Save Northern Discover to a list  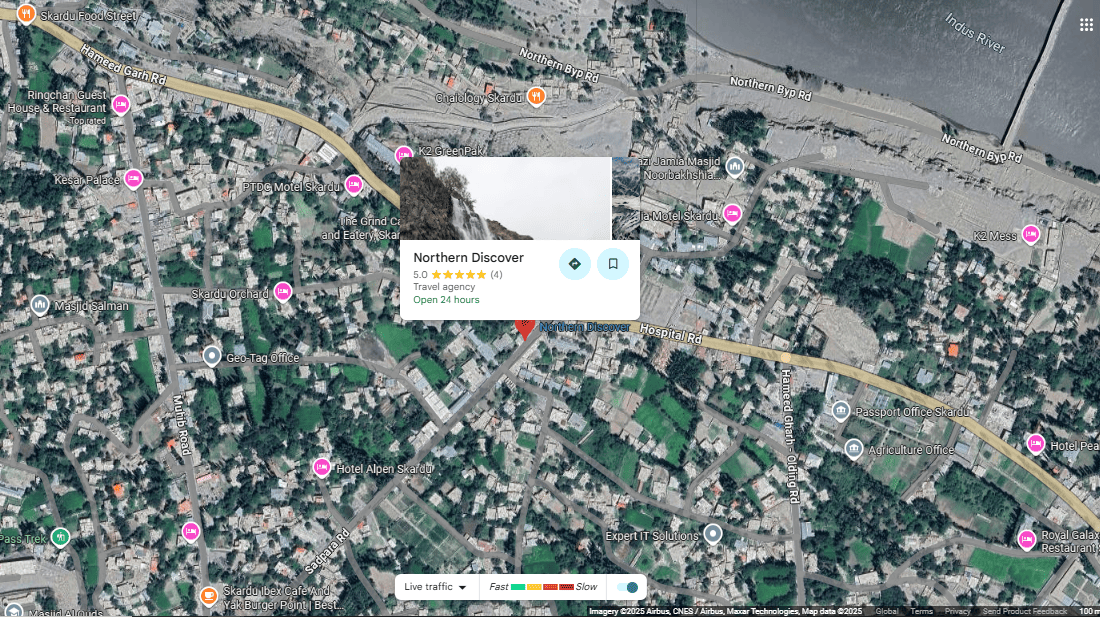613,263
